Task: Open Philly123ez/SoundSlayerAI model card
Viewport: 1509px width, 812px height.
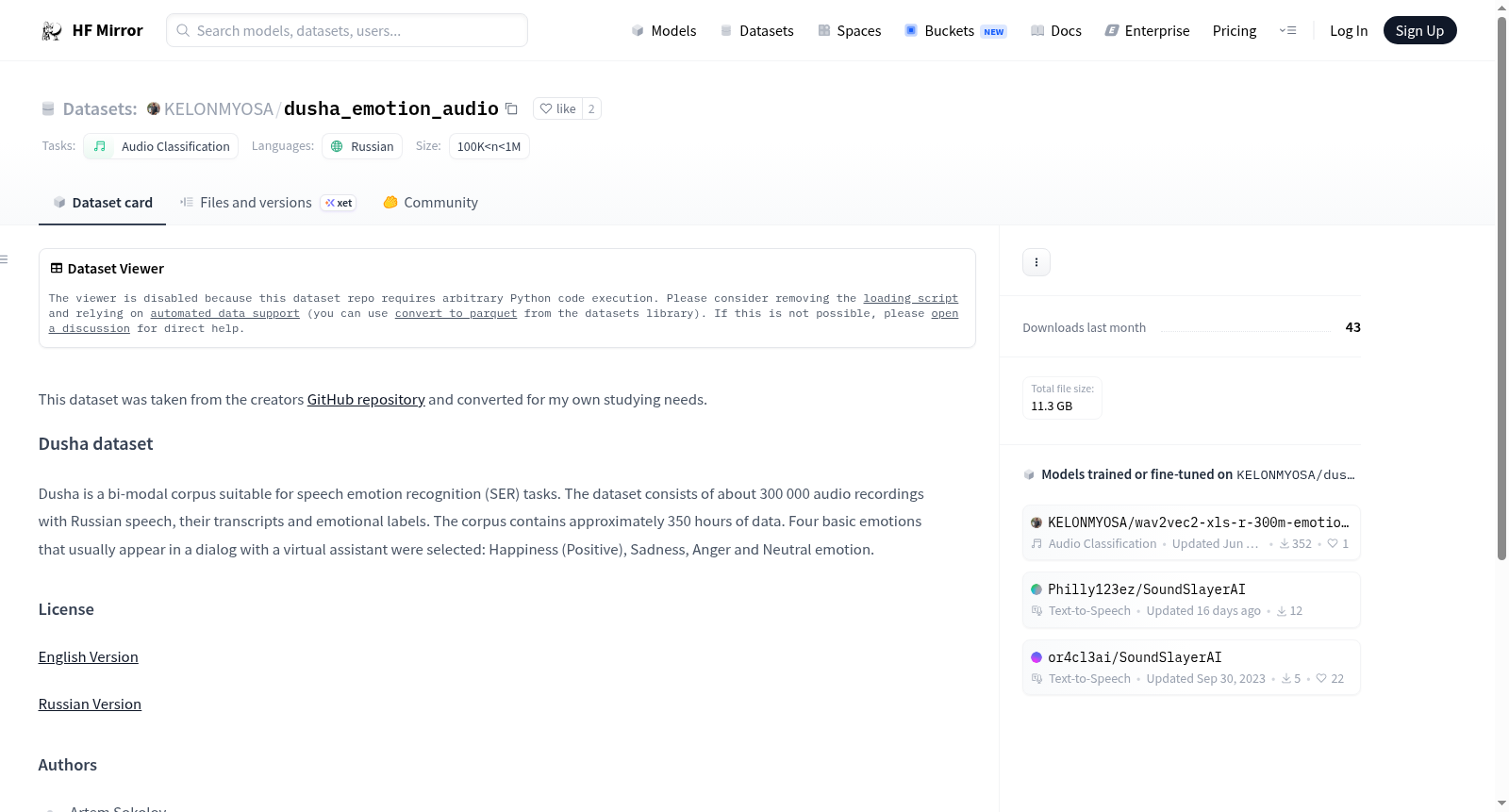Action: [x=1191, y=600]
